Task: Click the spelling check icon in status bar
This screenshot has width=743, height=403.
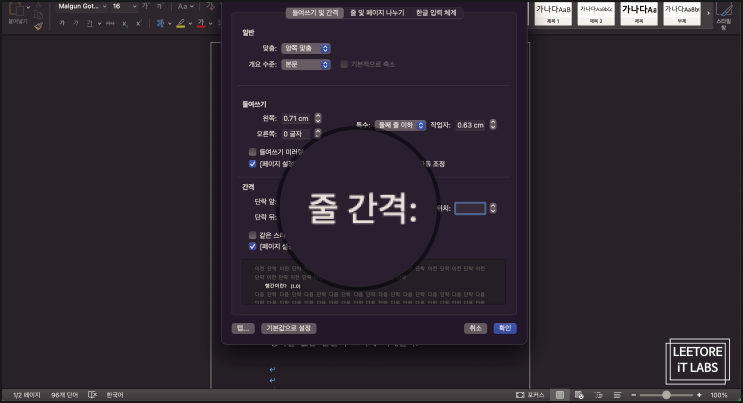Action: click(x=92, y=395)
